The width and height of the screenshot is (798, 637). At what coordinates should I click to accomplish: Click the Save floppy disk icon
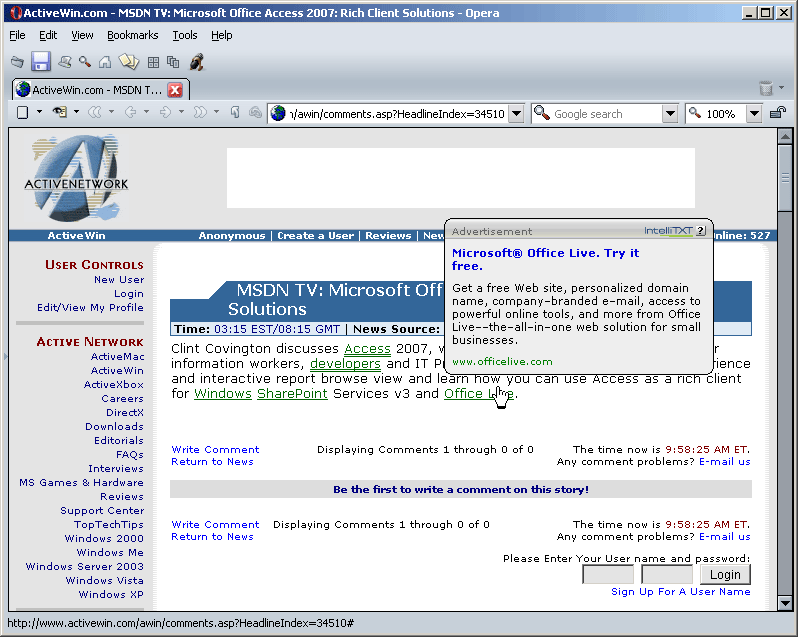(41, 62)
